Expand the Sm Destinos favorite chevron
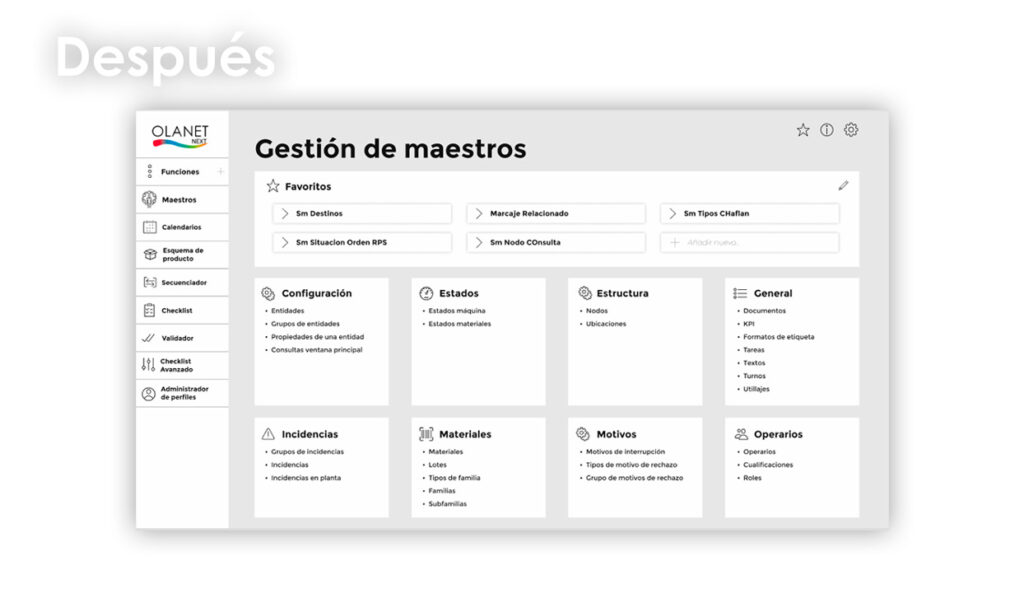The height and width of the screenshot is (589, 1024). (285, 213)
